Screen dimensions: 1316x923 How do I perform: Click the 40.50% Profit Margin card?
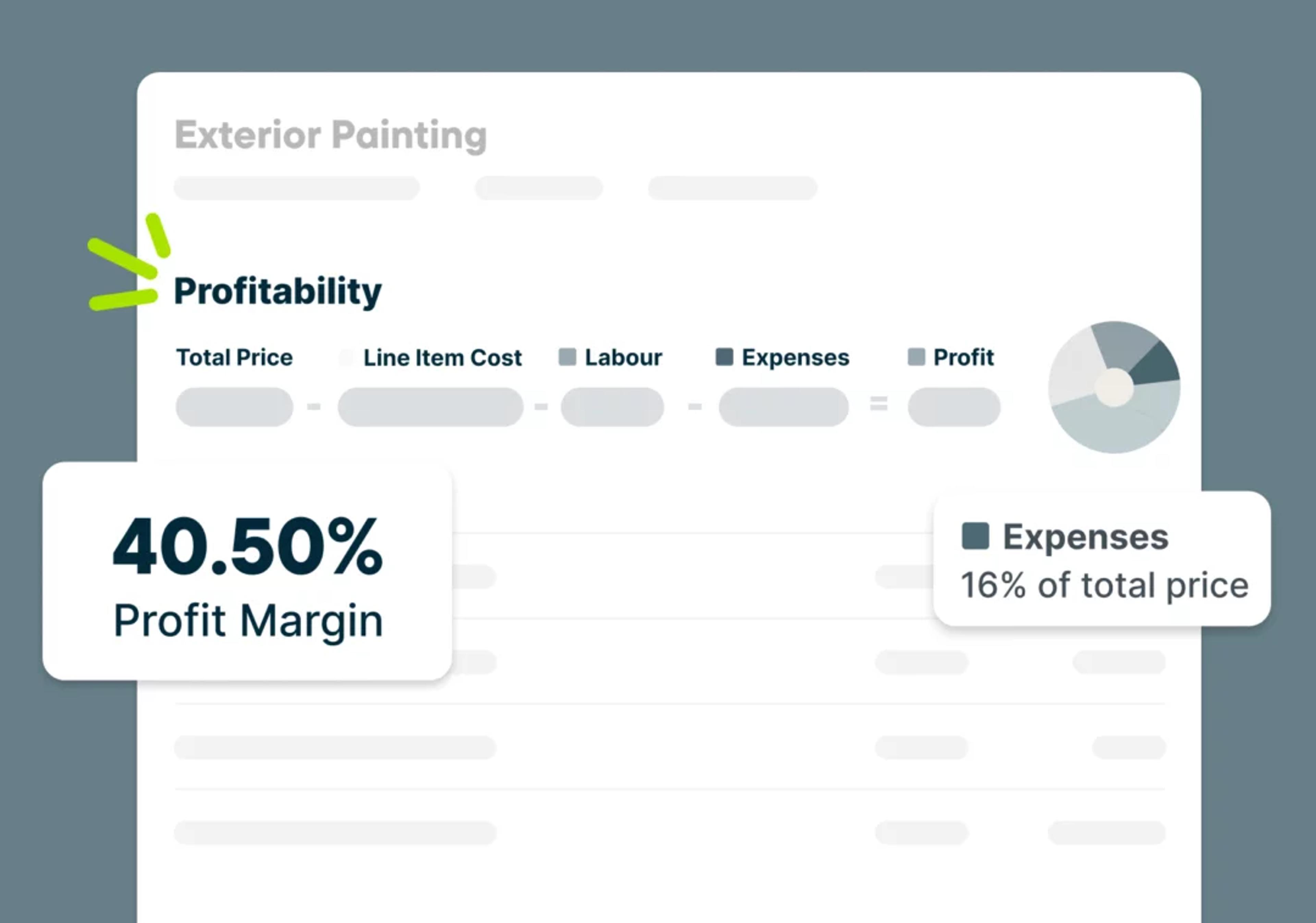click(x=247, y=571)
